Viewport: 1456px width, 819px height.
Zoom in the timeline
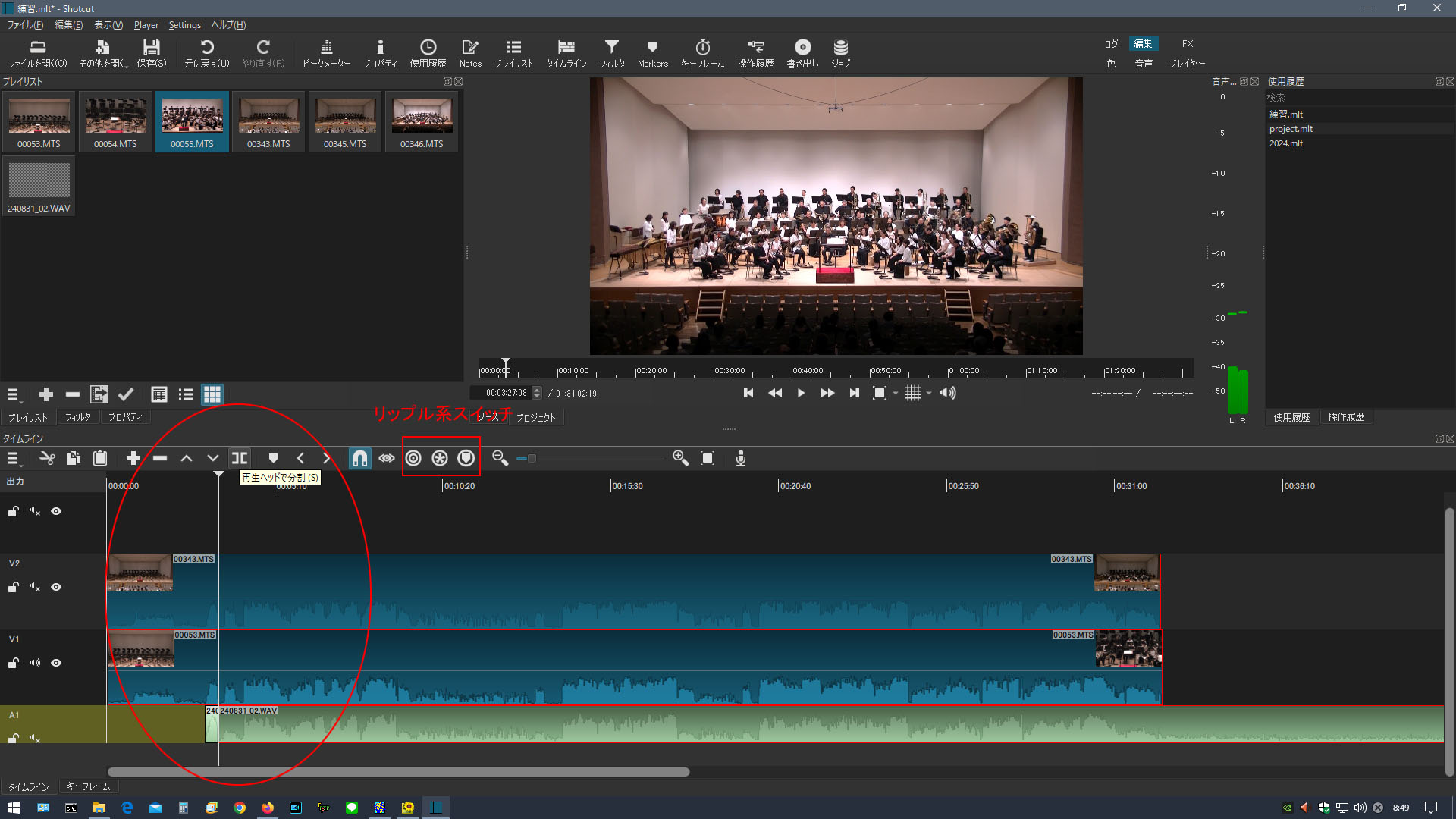pos(680,458)
